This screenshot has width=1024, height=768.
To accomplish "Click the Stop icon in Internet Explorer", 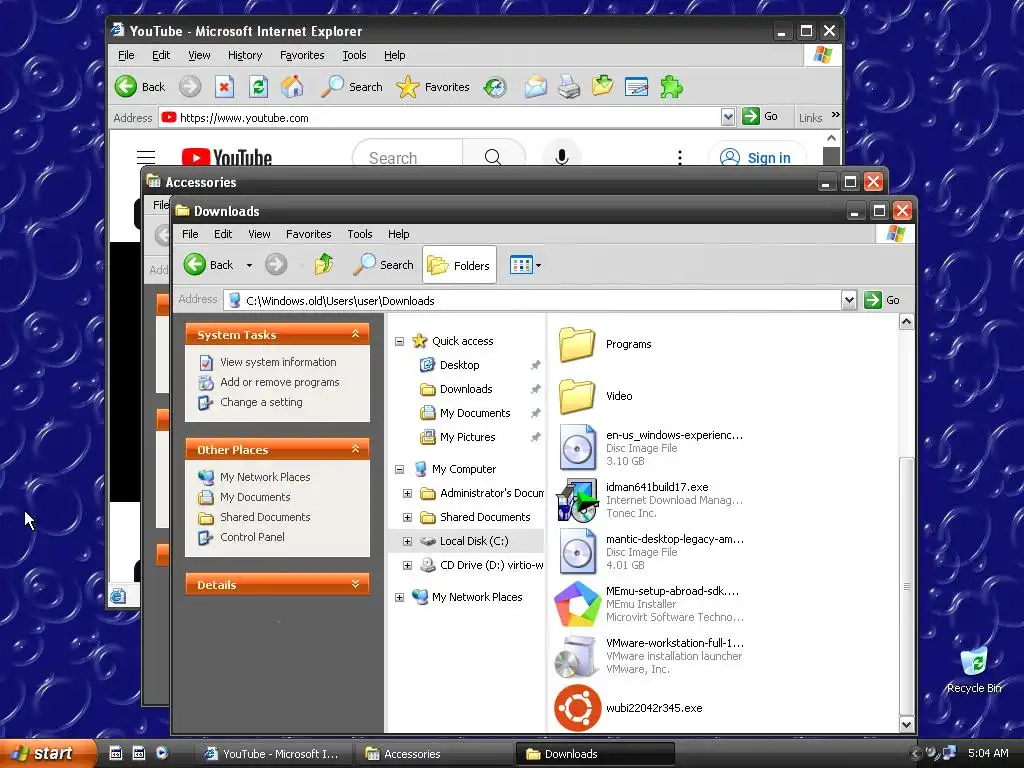I will click(x=225, y=87).
